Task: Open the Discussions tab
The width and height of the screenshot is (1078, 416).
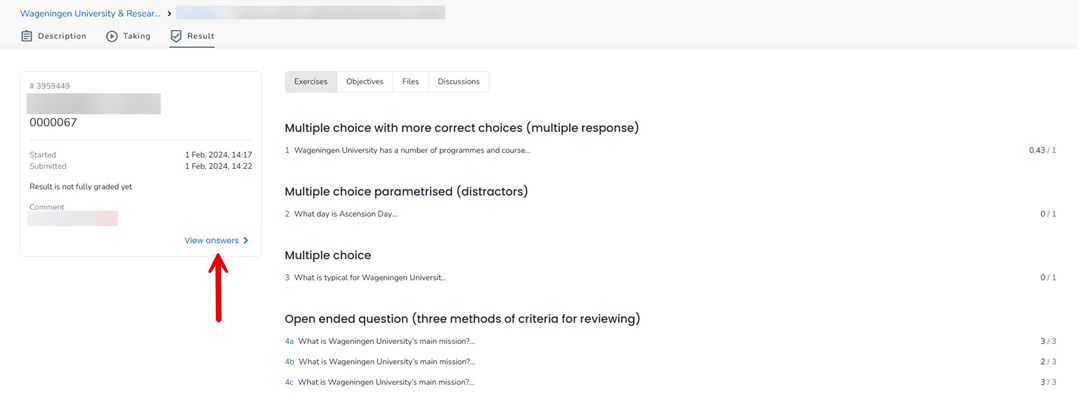Action: tap(458, 82)
